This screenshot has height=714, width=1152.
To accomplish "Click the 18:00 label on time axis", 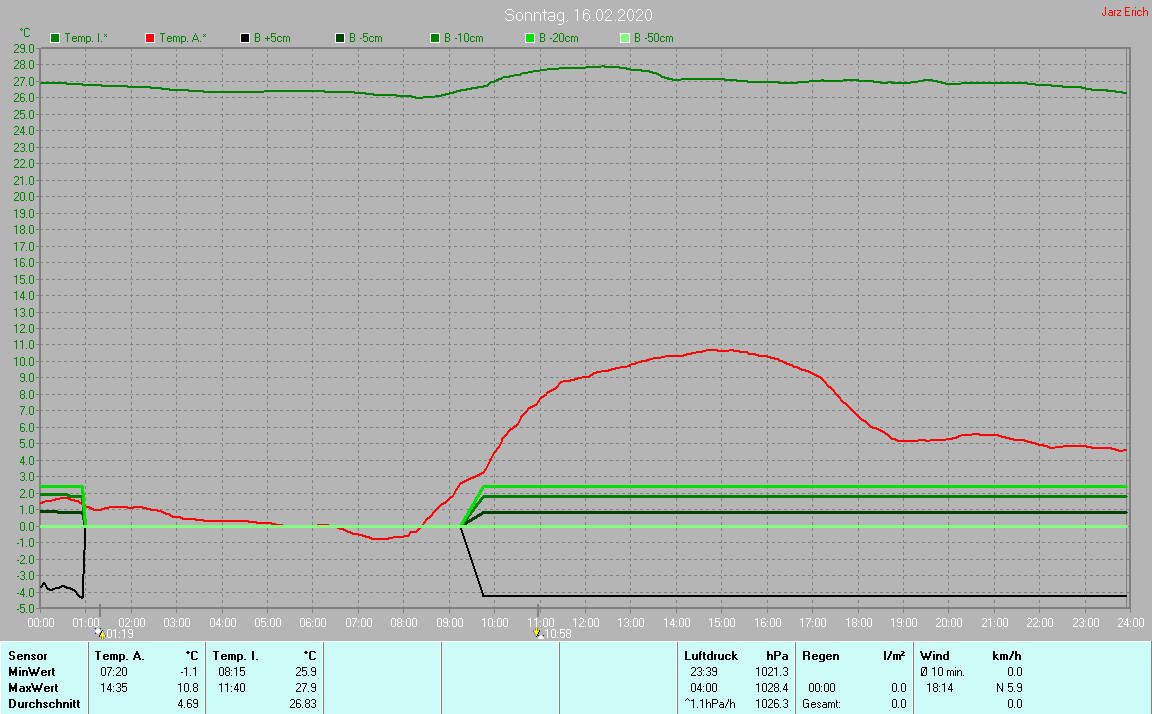I will point(857,622).
